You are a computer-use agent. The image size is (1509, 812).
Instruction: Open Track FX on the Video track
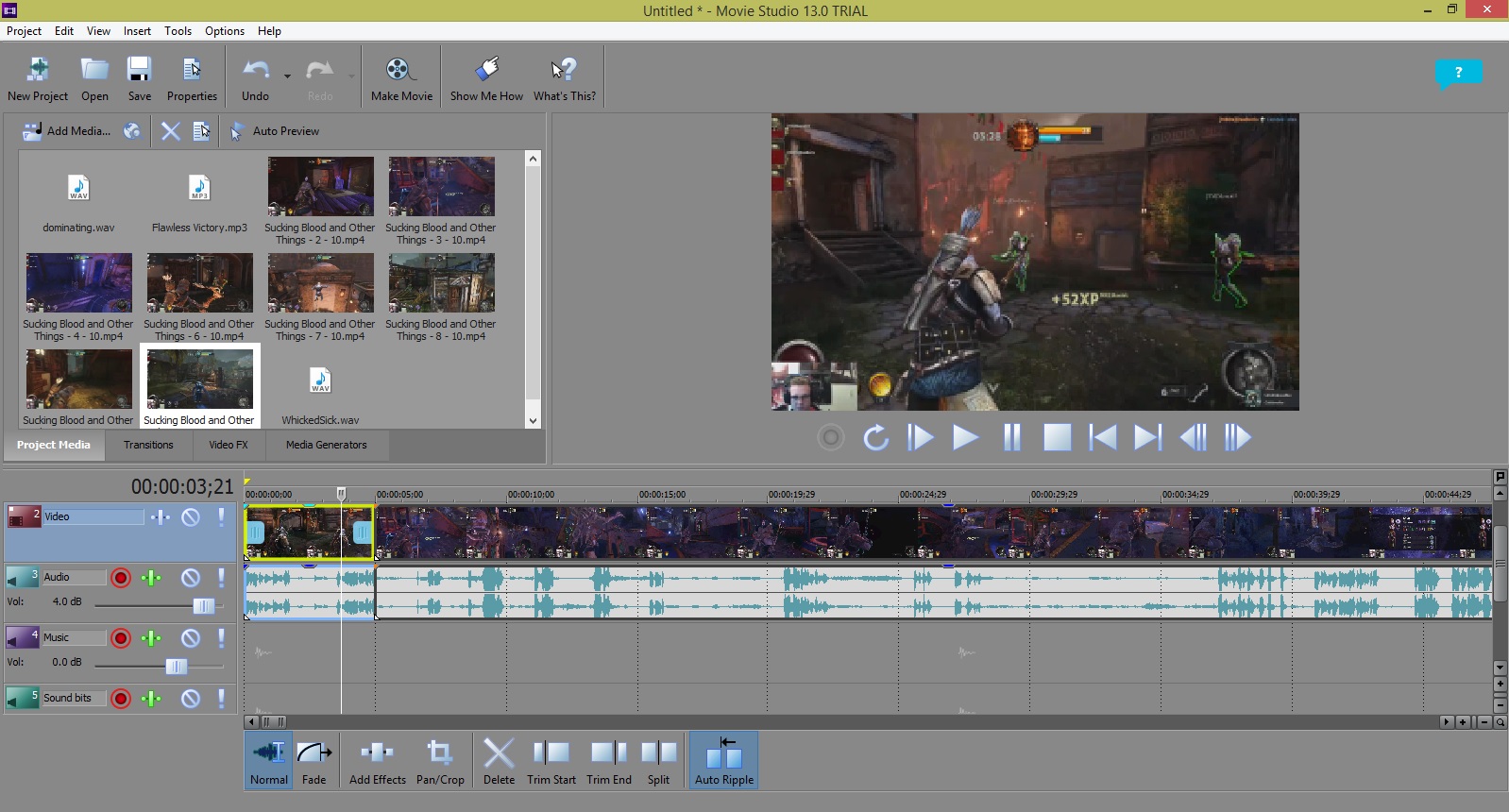coord(160,516)
